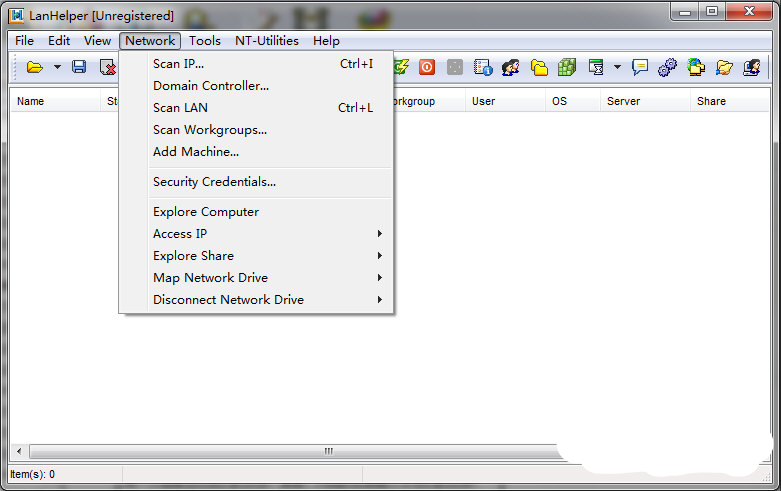781x491 pixels.
Task: Open the File menu
Action: click(24, 41)
